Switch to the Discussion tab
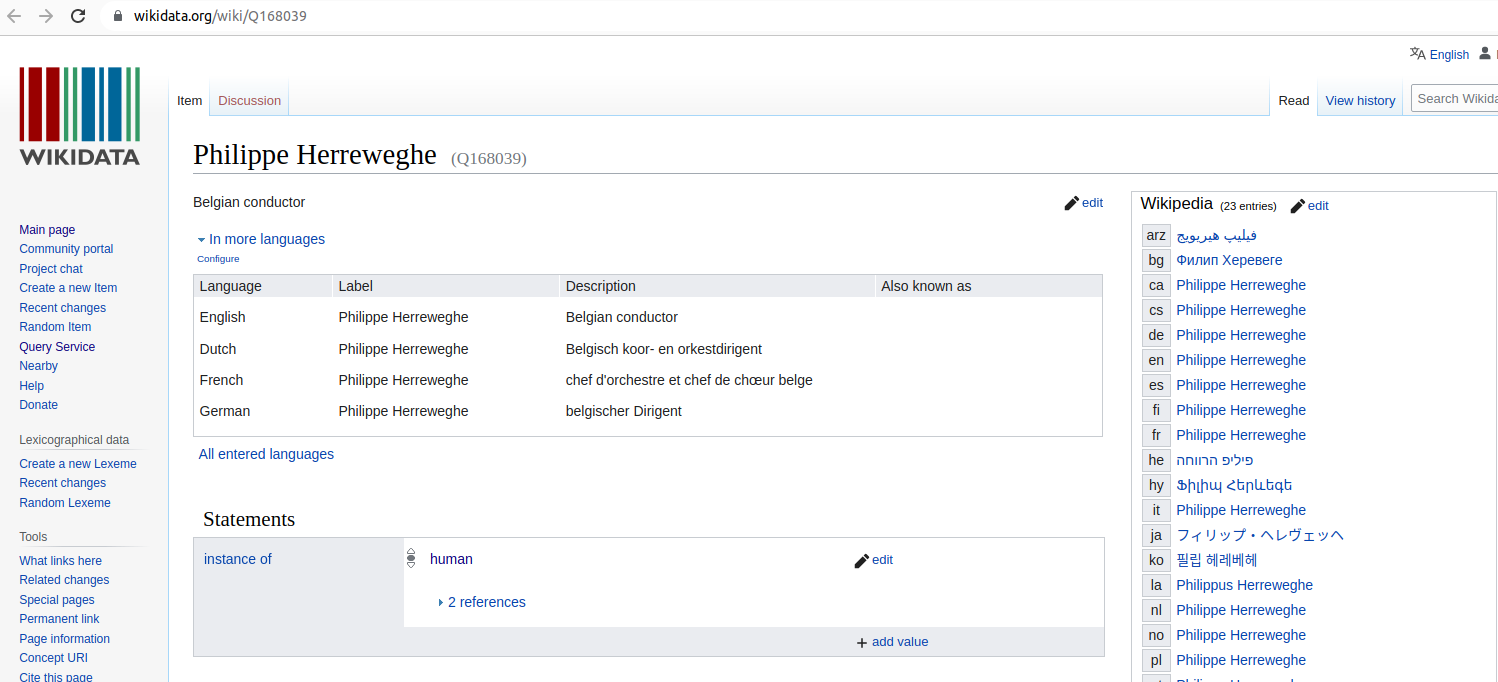This screenshot has width=1498, height=682. 249,100
